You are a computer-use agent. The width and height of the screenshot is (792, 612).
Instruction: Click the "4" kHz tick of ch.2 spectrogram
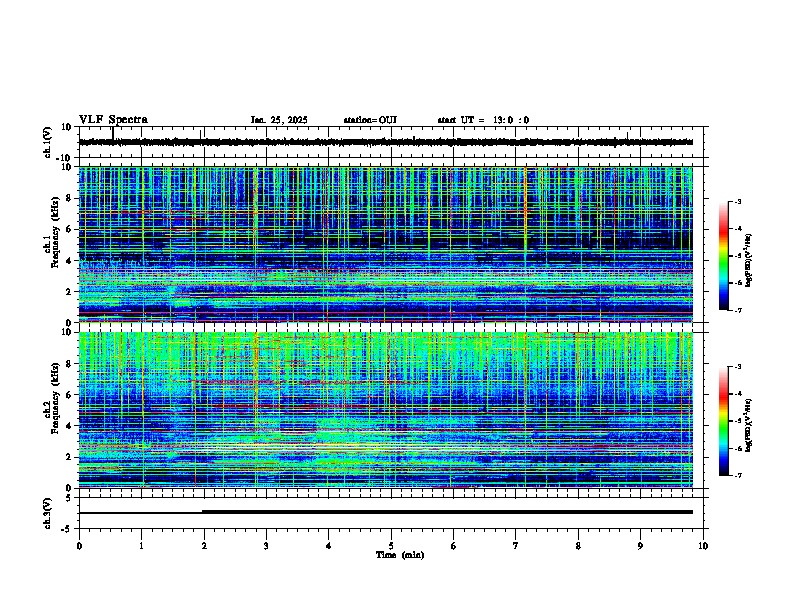click(70, 426)
